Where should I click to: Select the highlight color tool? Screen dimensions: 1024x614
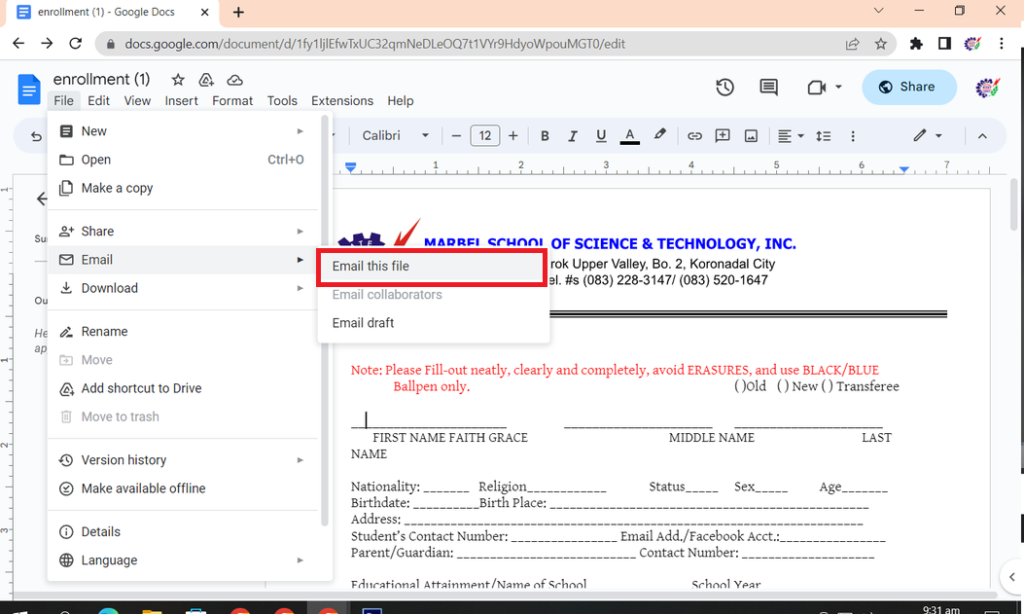coord(659,135)
